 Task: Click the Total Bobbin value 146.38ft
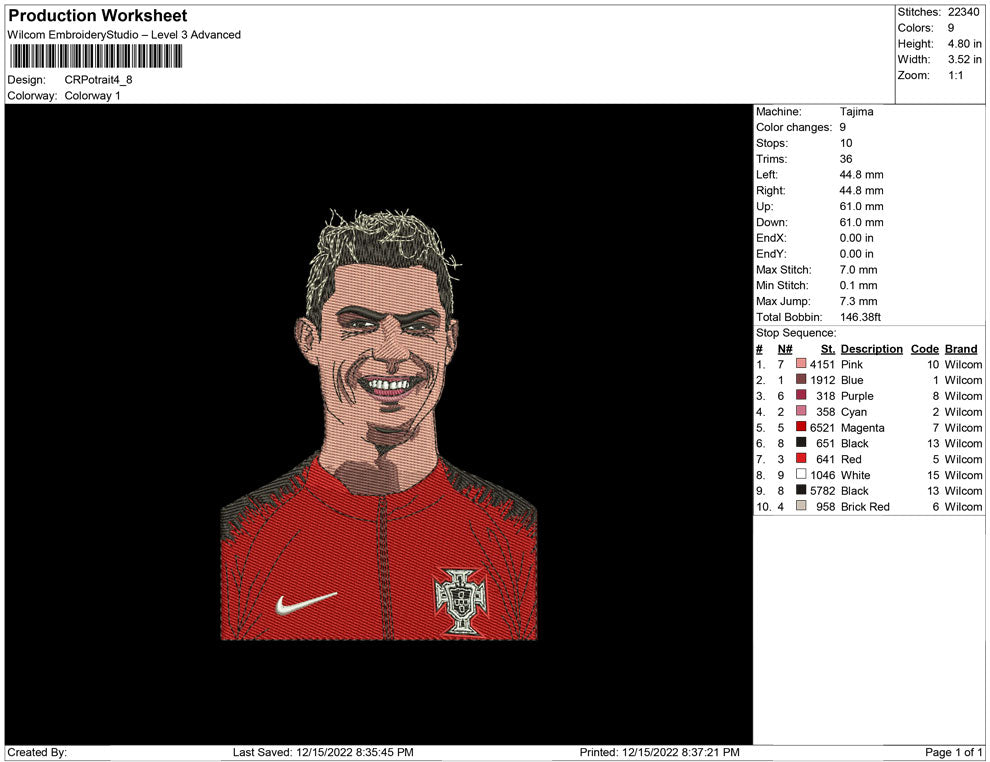[x=860, y=316]
